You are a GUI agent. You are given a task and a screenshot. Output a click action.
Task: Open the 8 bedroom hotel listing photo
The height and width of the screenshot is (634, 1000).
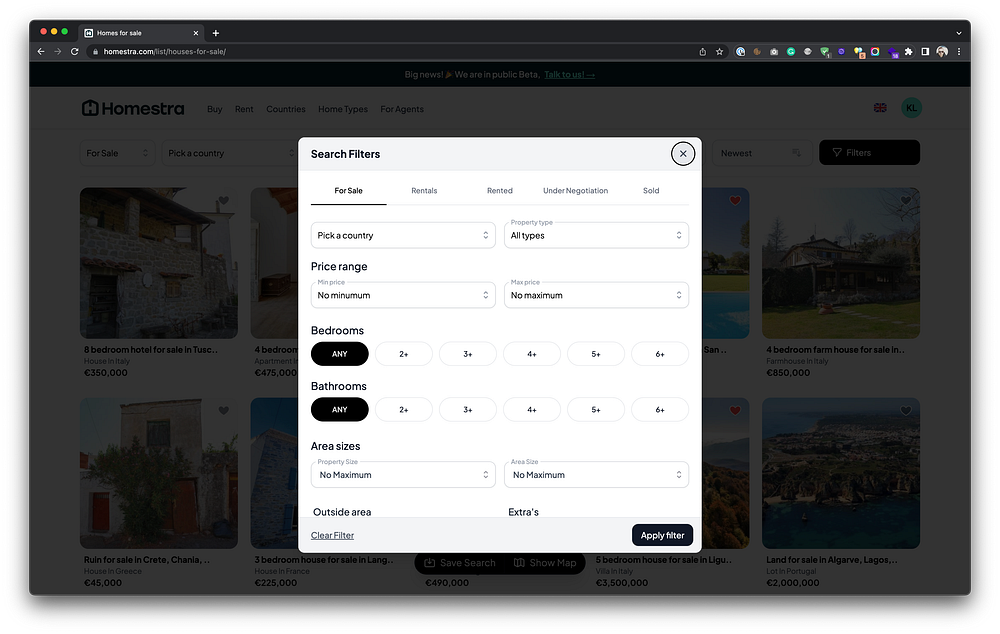point(159,263)
